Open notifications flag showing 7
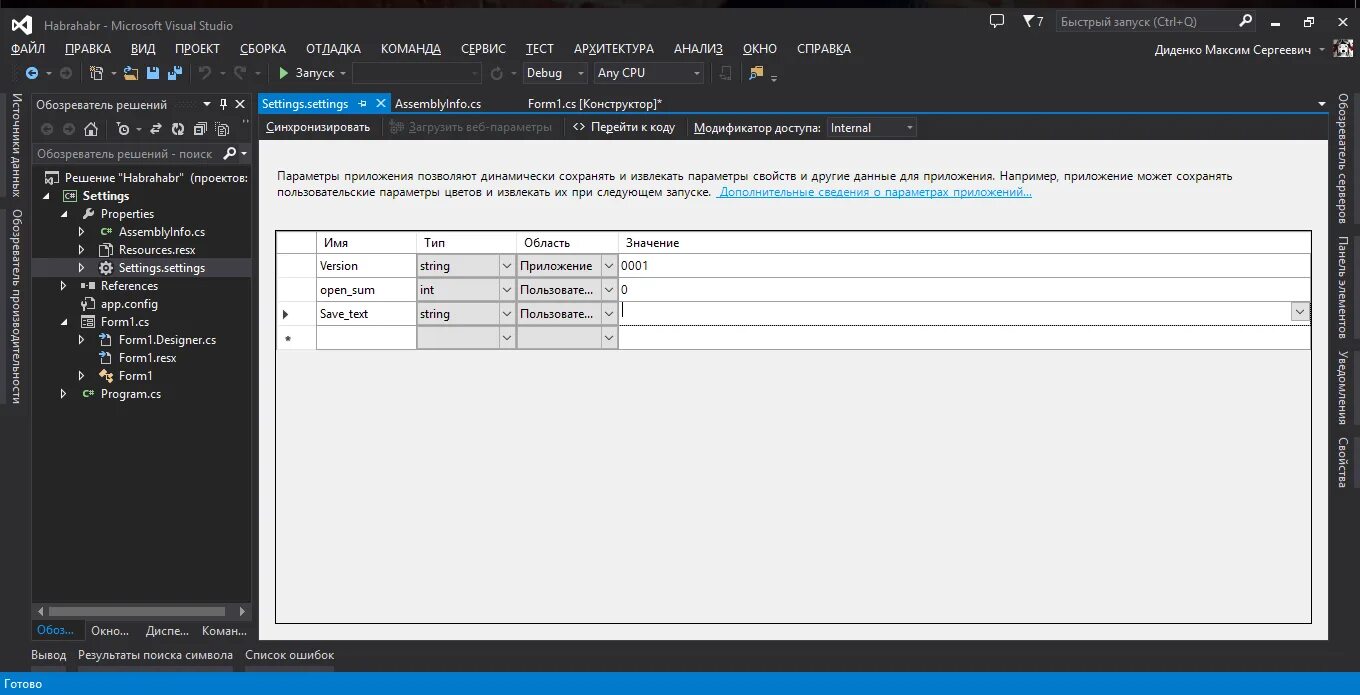The height and width of the screenshot is (695, 1360). click(1033, 21)
